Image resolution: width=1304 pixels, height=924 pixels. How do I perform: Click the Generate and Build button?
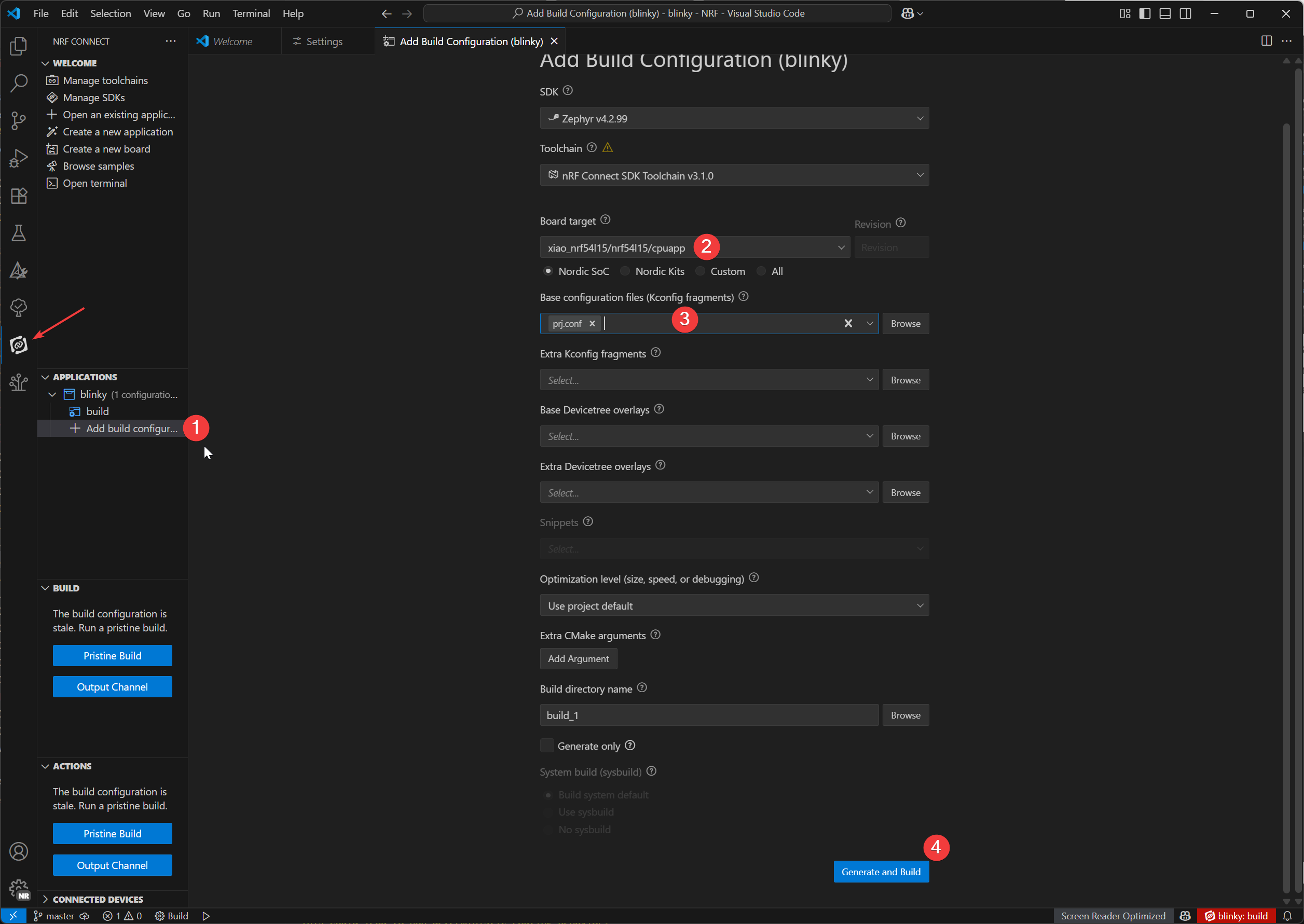881,872
